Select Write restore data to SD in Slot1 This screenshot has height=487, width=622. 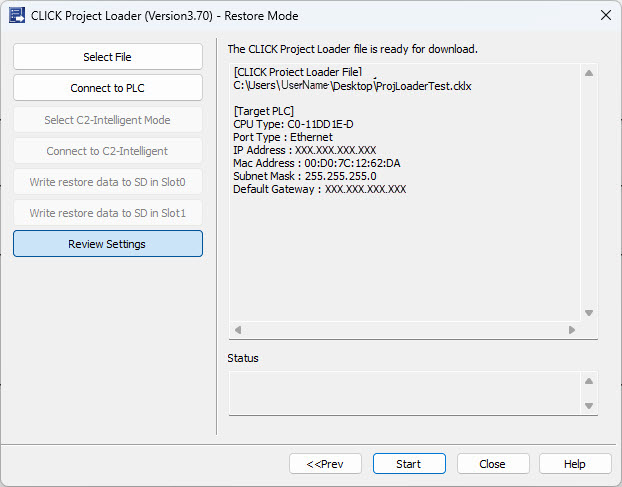tap(108, 213)
